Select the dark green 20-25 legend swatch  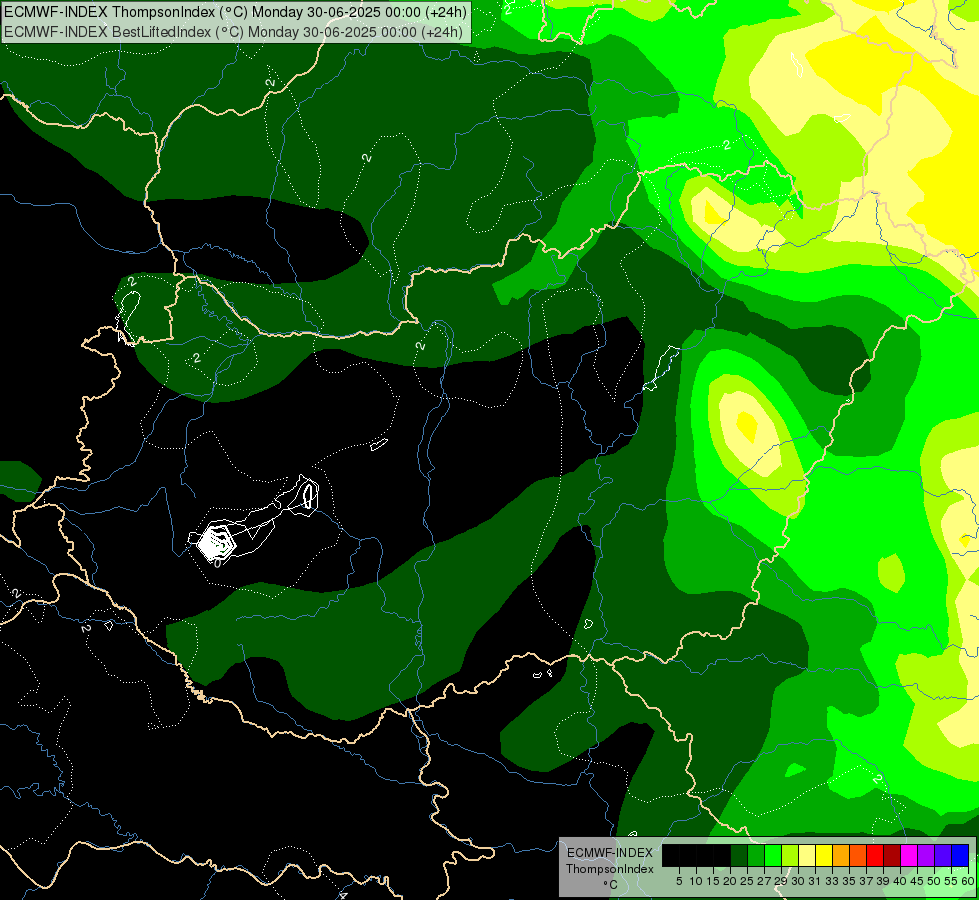[x=739, y=855]
